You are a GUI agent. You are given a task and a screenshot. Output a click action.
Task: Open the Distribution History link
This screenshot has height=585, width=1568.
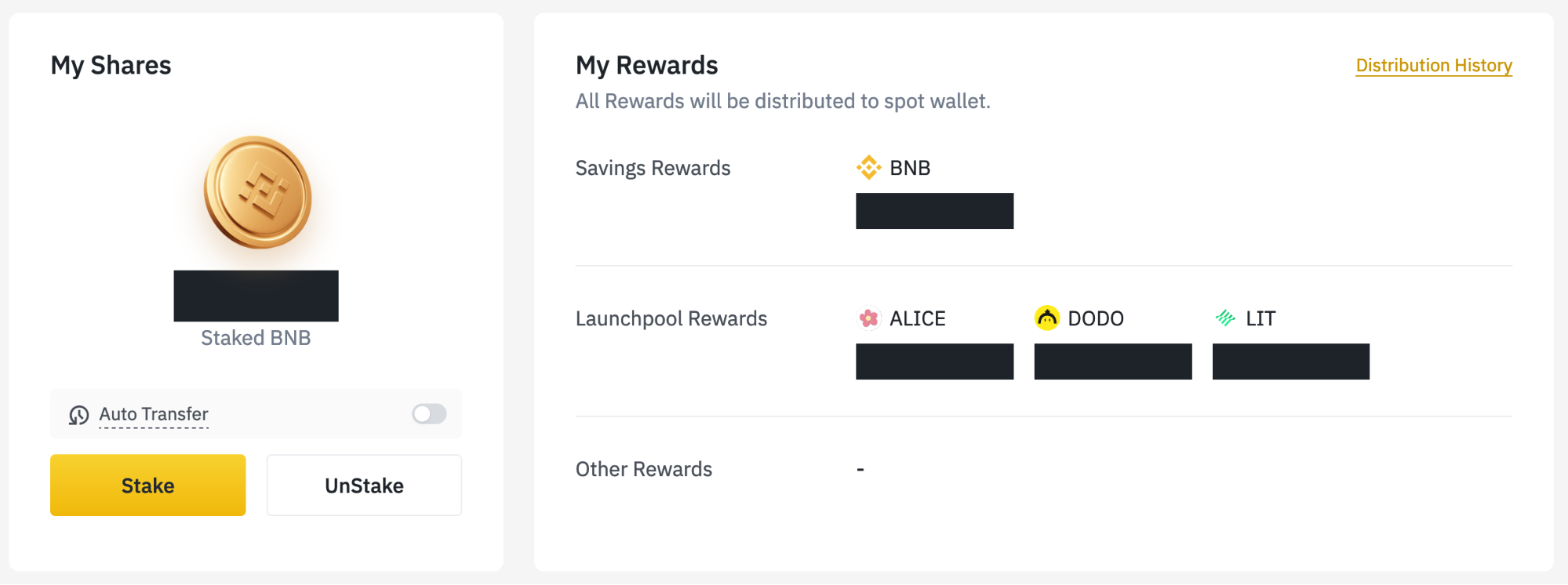pyautogui.click(x=1433, y=65)
